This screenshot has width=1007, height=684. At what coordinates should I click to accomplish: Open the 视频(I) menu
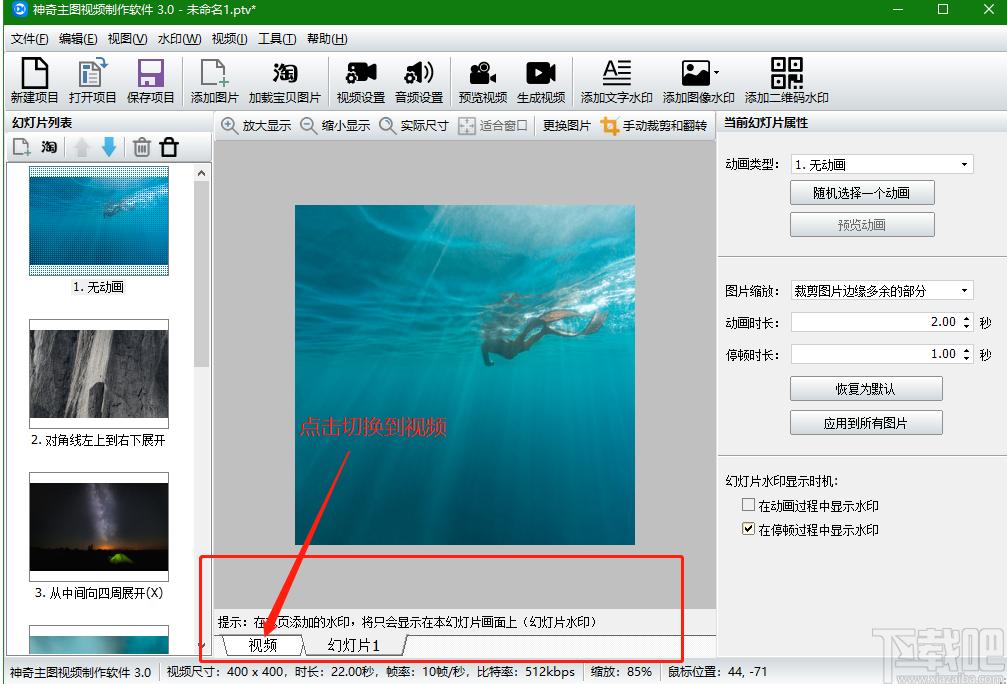[229, 39]
